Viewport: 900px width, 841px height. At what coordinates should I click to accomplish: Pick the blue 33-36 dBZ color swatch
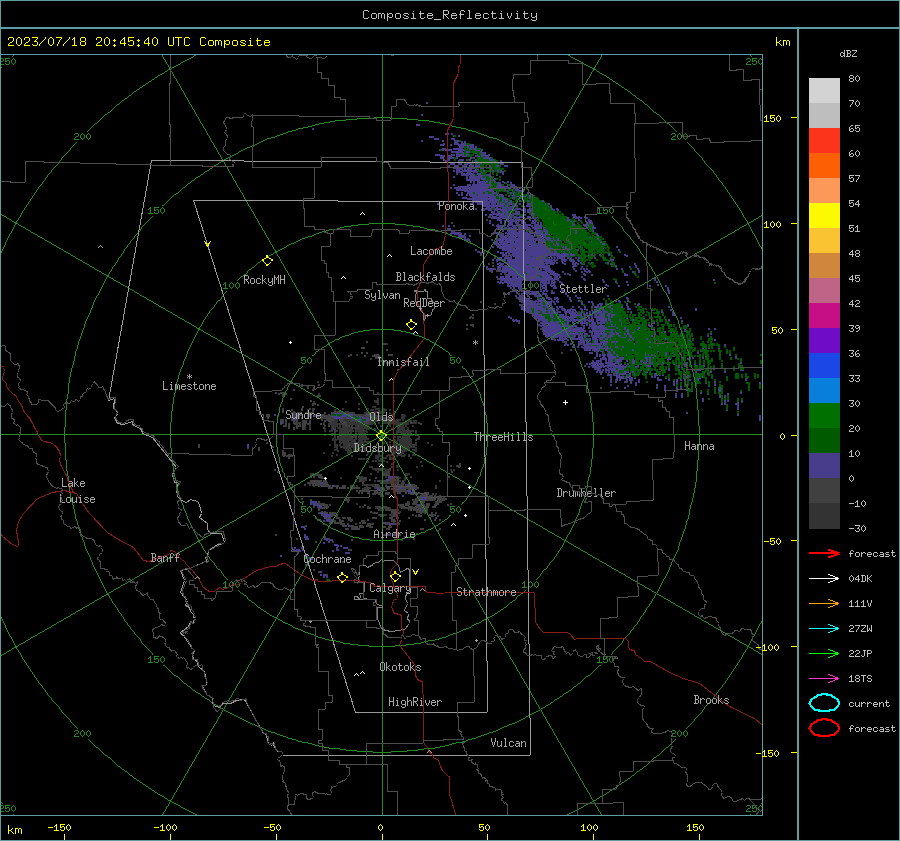824,365
